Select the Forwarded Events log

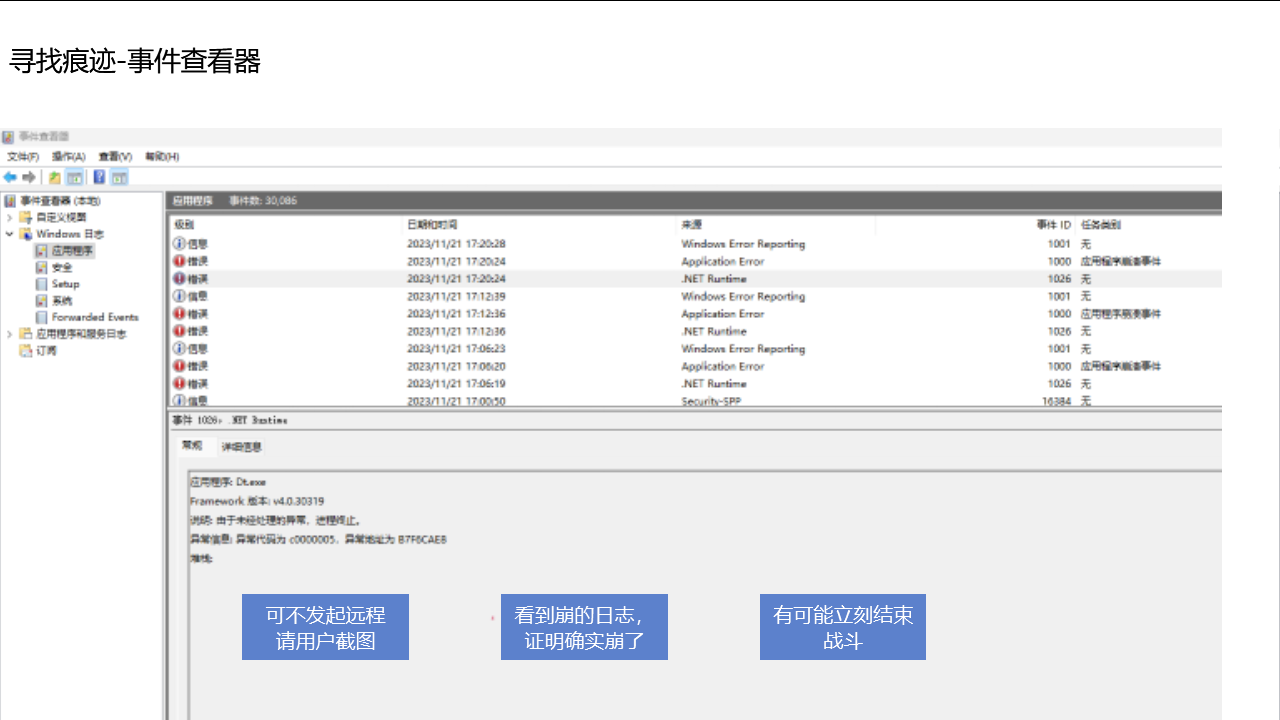94,317
